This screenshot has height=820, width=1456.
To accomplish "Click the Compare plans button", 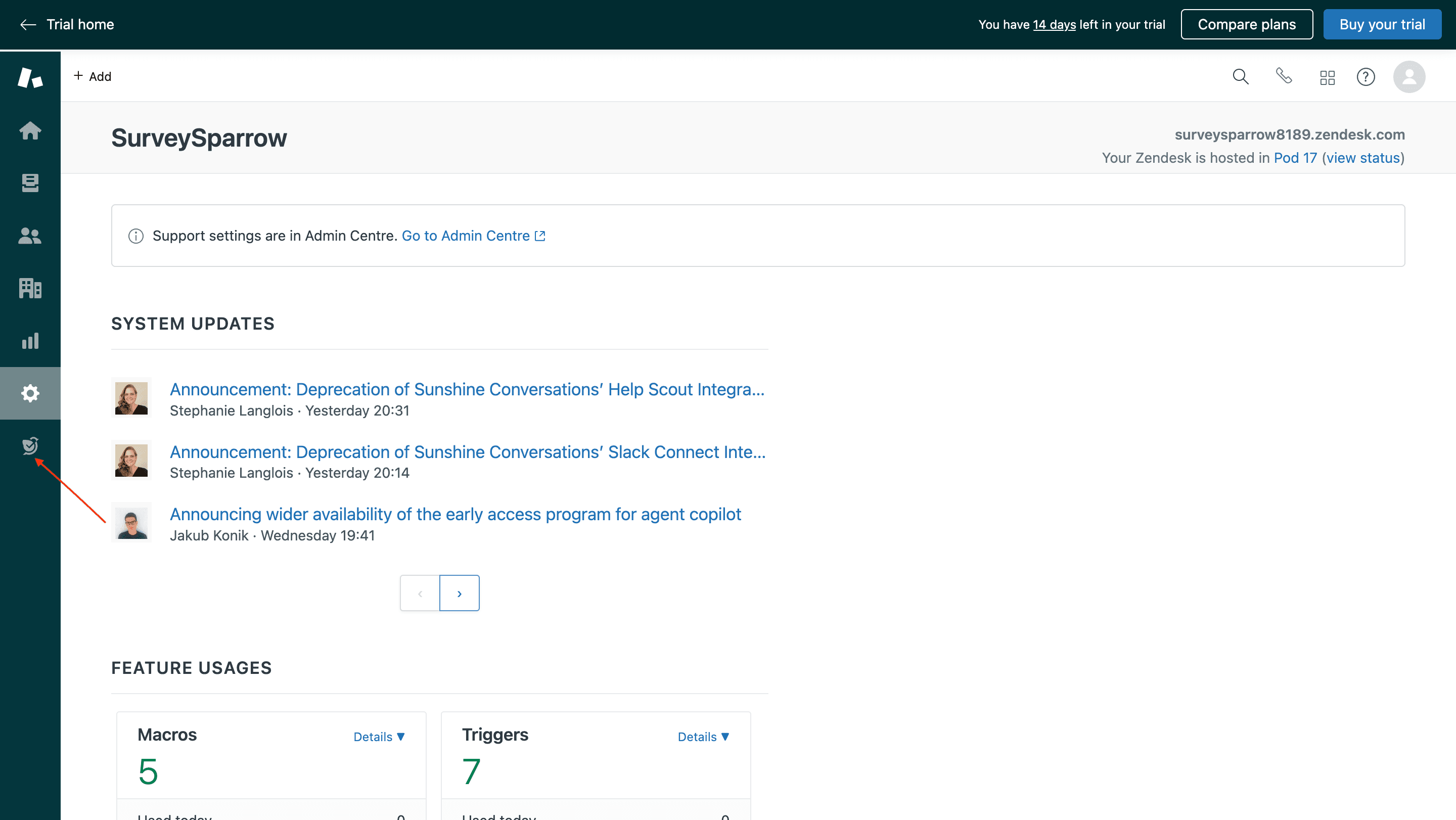I will pos(1246,24).
